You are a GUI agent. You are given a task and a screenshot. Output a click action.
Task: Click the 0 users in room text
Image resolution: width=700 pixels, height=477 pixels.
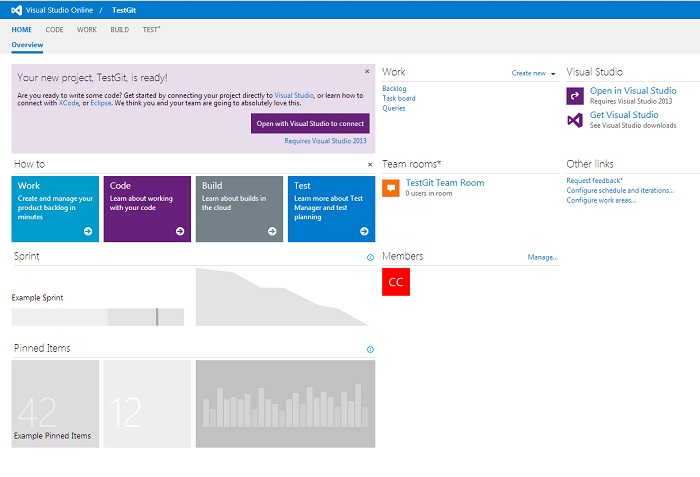coord(429,193)
